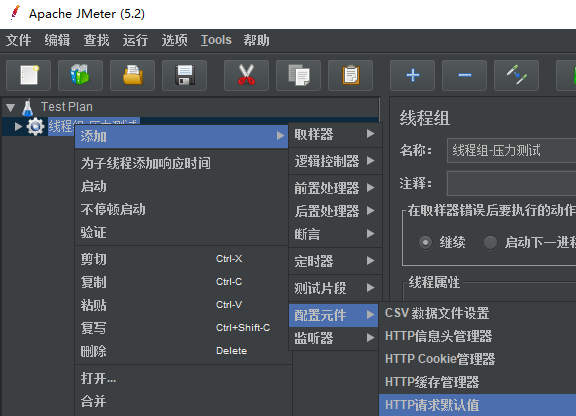This screenshot has height=416, width=576.
Task: Click the 注释 input field
Action: [511, 183]
